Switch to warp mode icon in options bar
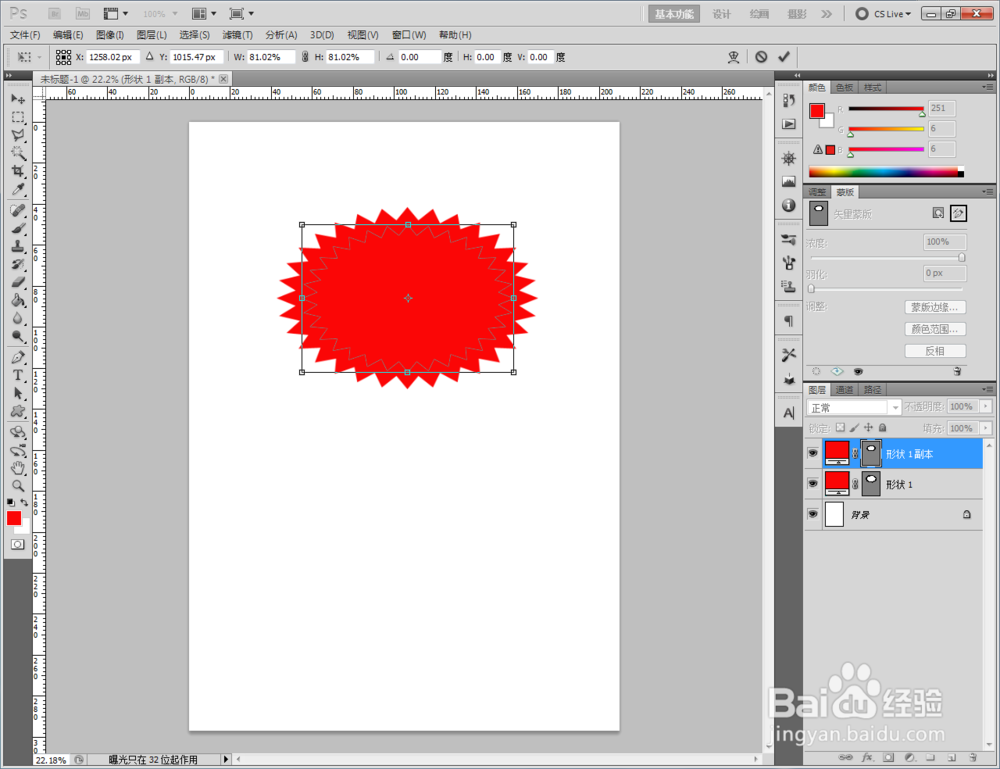 click(x=733, y=57)
